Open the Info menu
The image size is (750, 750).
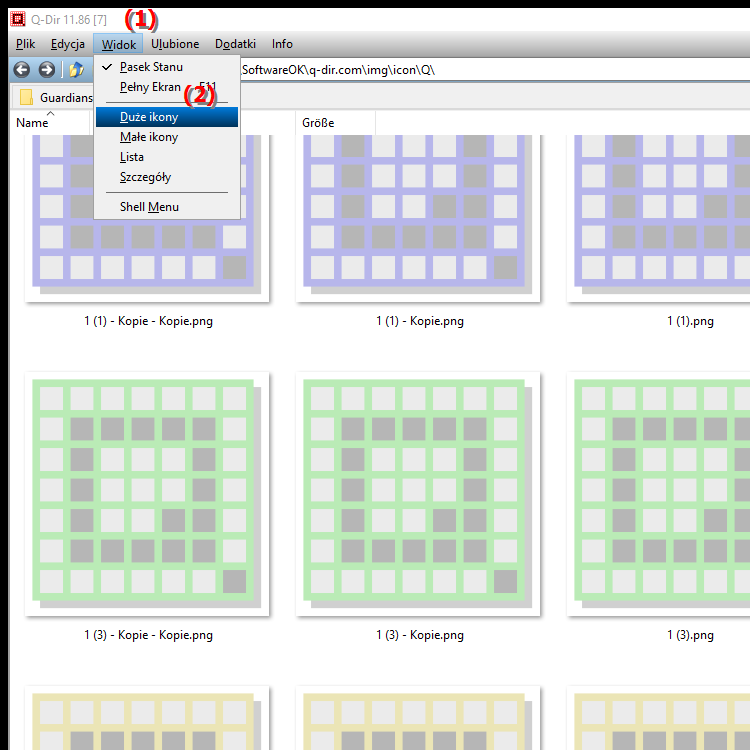(282, 44)
